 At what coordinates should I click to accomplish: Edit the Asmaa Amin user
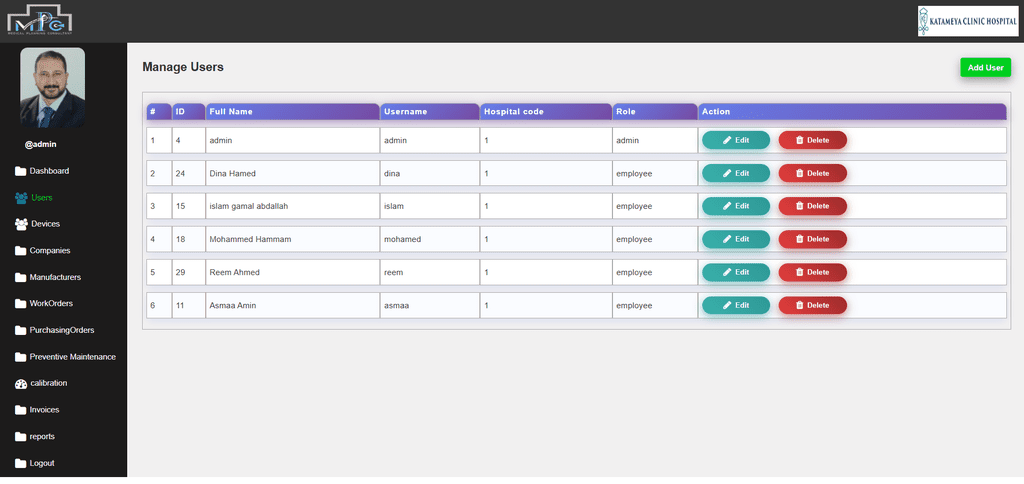coord(736,305)
